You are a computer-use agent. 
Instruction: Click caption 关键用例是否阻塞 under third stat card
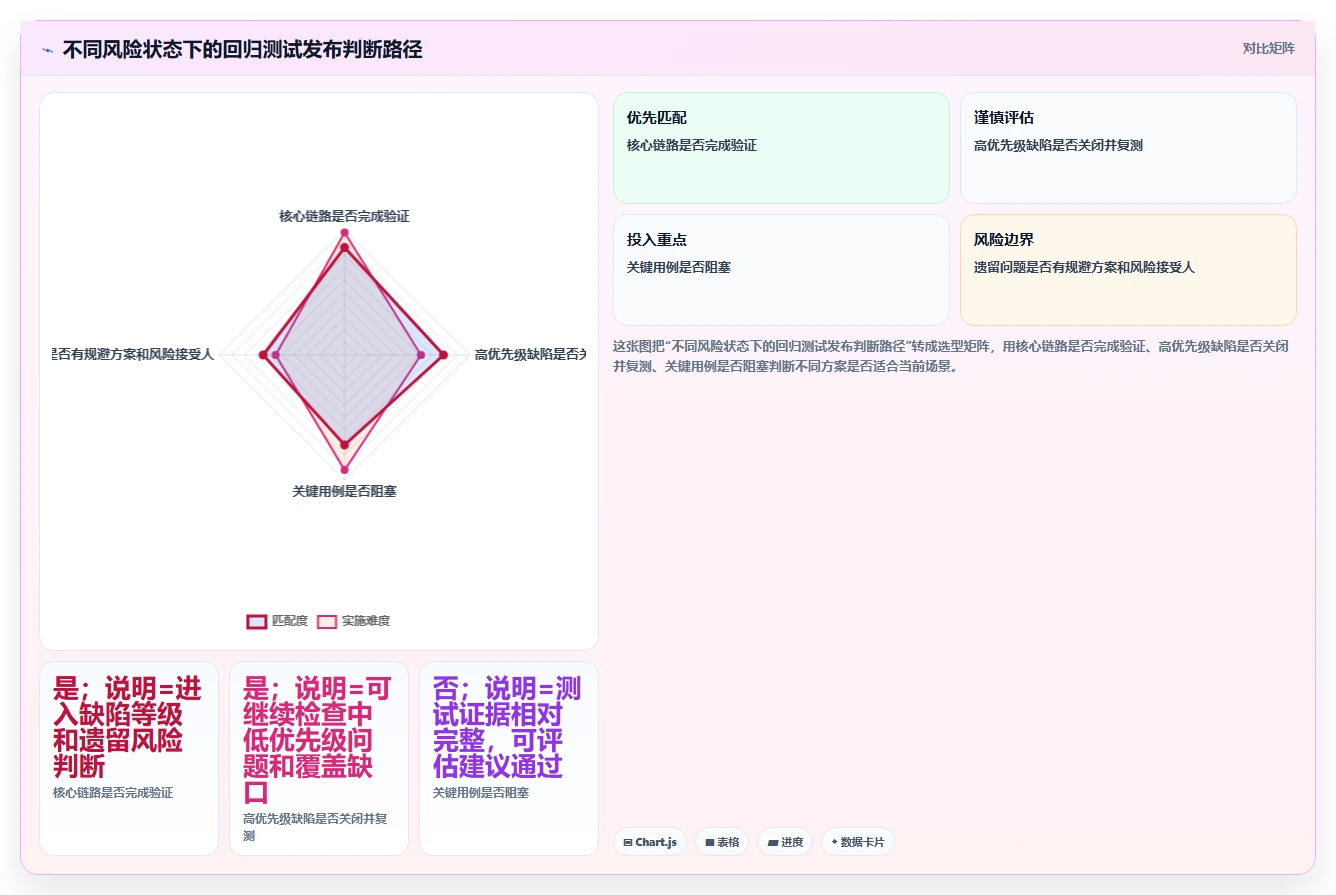click(x=481, y=793)
